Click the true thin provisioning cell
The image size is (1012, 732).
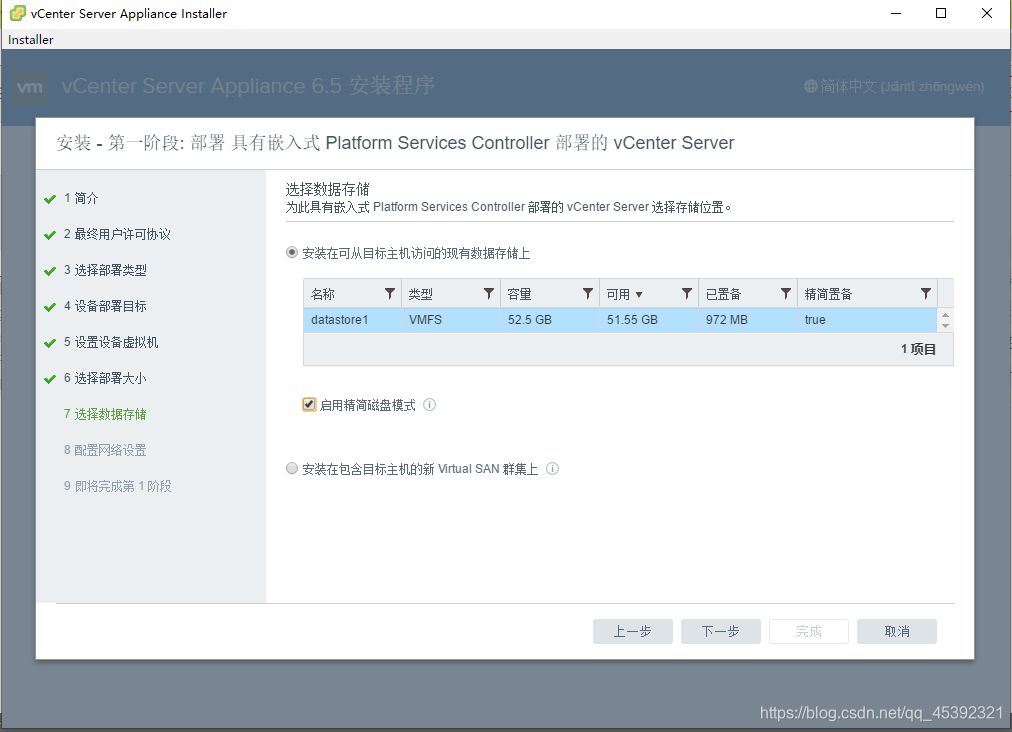(867, 320)
